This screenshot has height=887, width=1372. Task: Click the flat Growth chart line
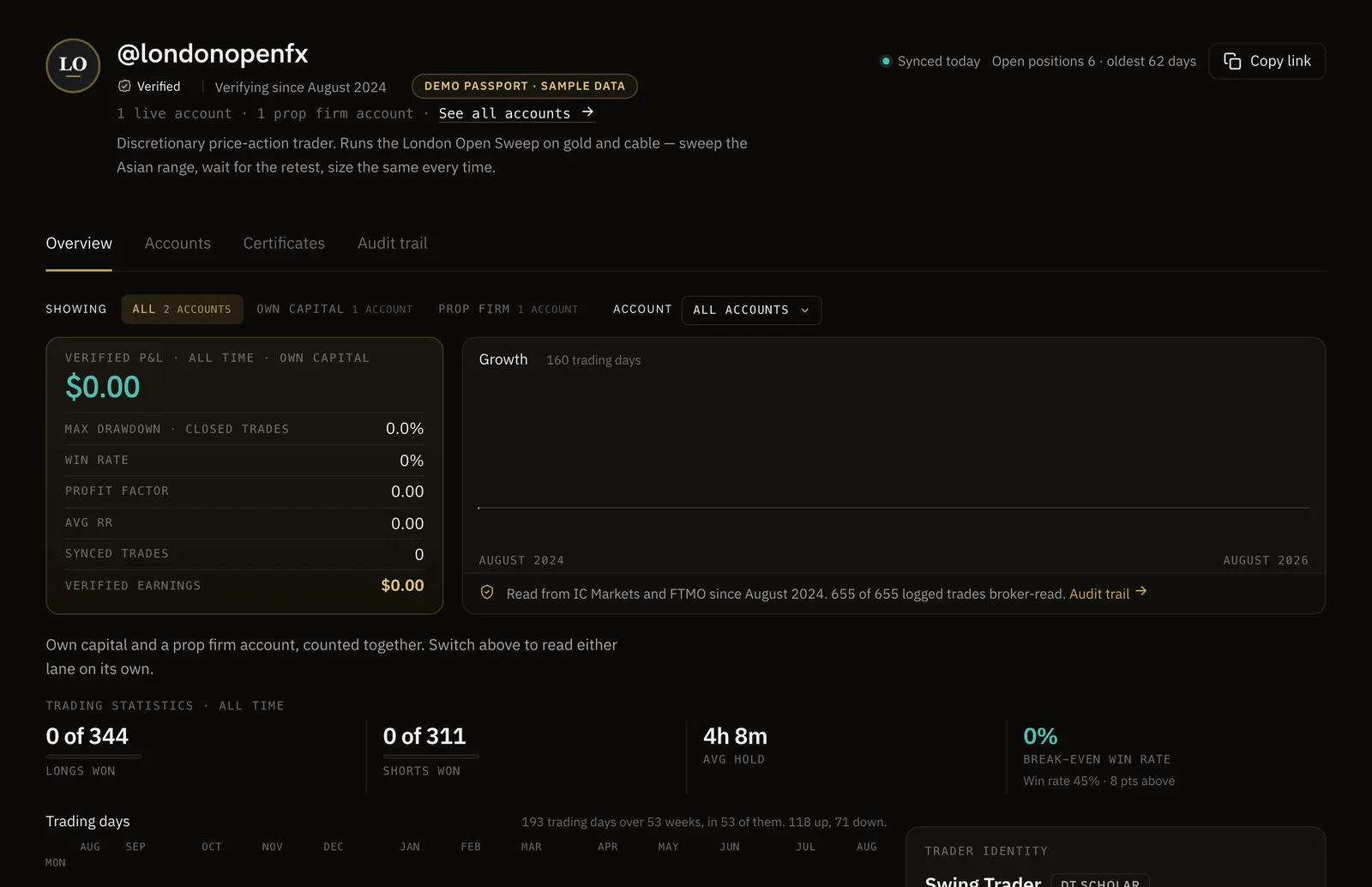click(x=894, y=508)
